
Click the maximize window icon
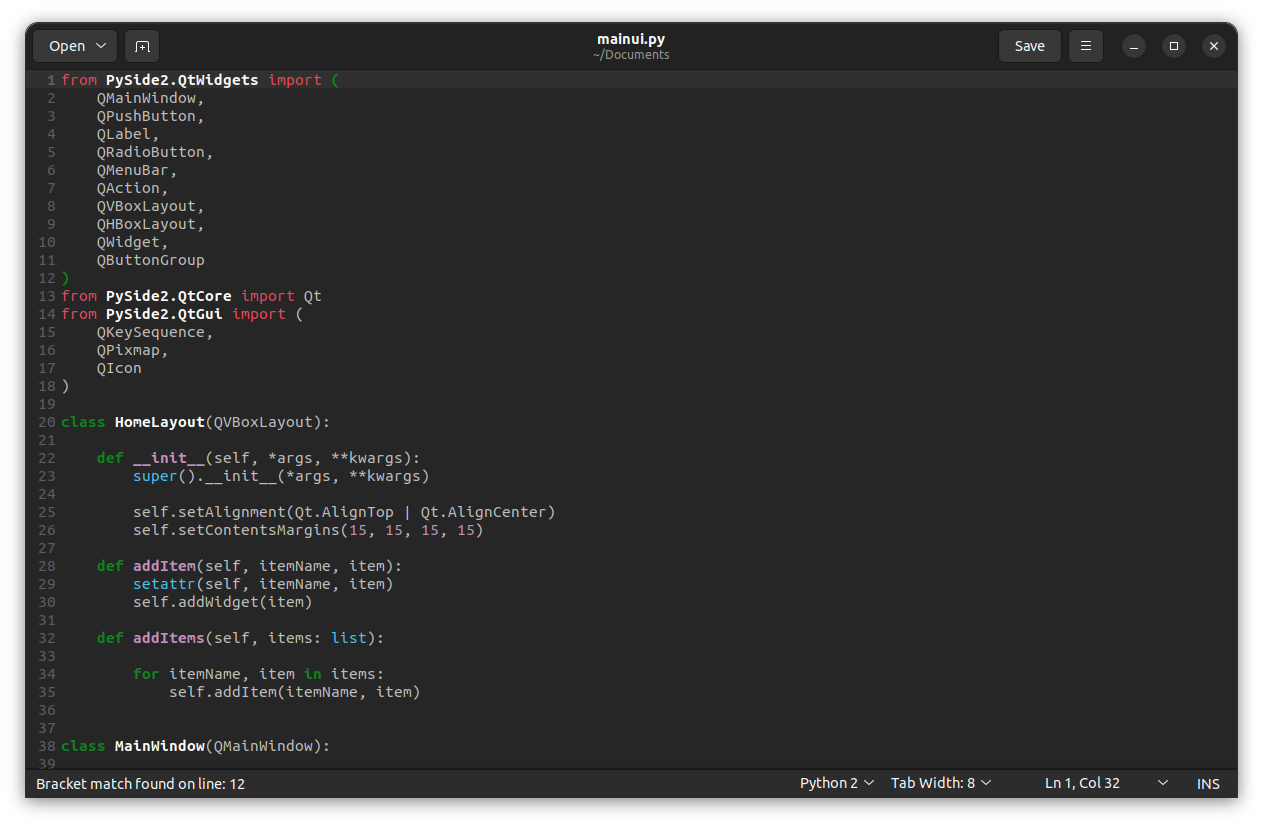point(1173,46)
